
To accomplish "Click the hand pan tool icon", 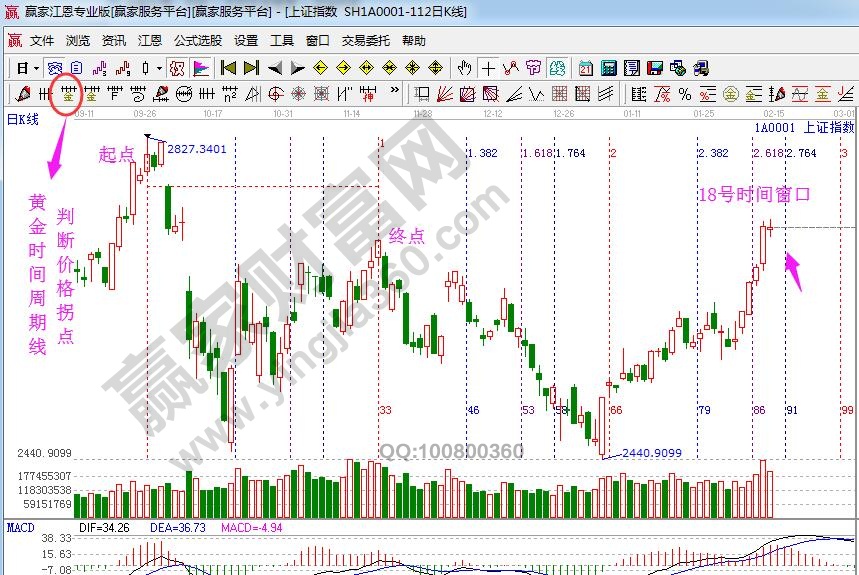I will 464,68.
